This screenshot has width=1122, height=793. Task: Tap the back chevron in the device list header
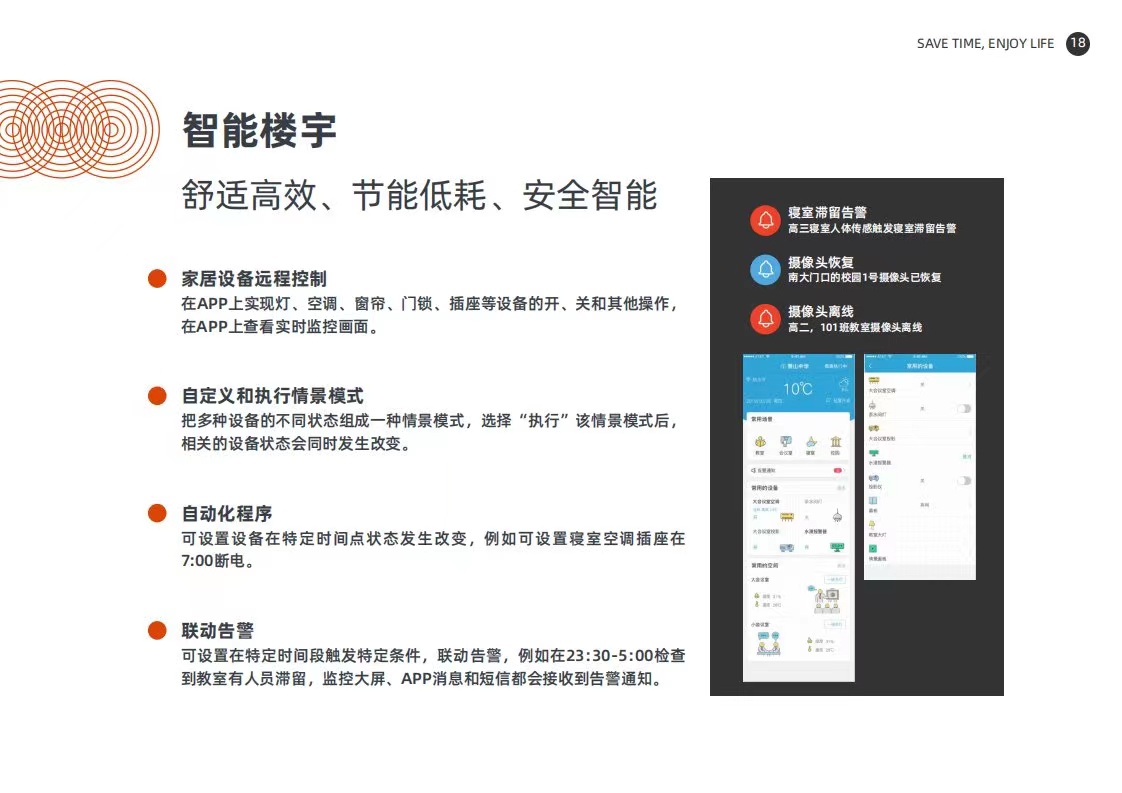[x=870, y=366]
